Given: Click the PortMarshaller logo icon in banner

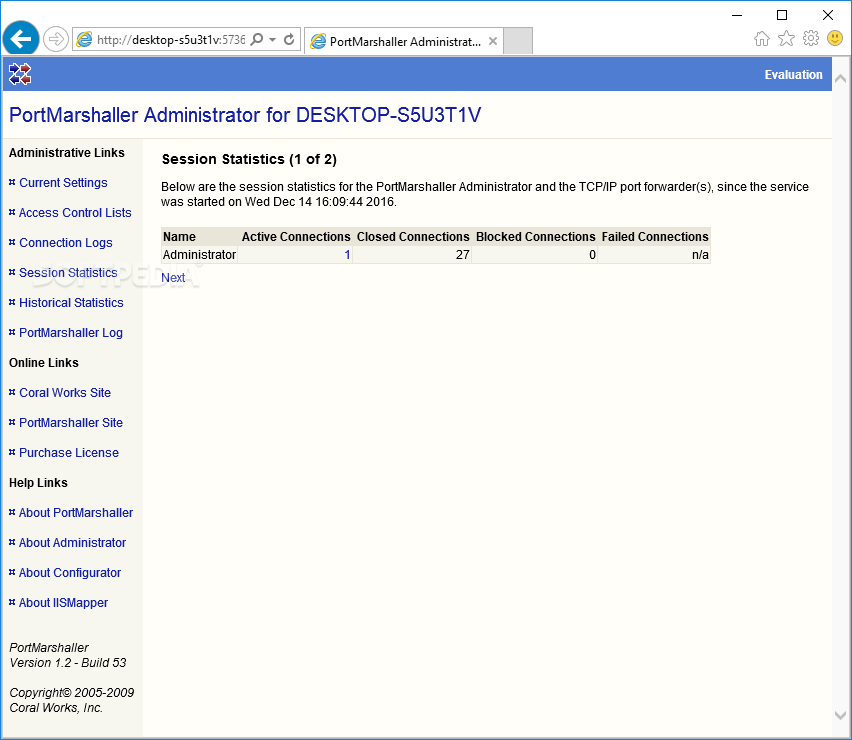Looking at the screenshot, I should tap(20, 74).
